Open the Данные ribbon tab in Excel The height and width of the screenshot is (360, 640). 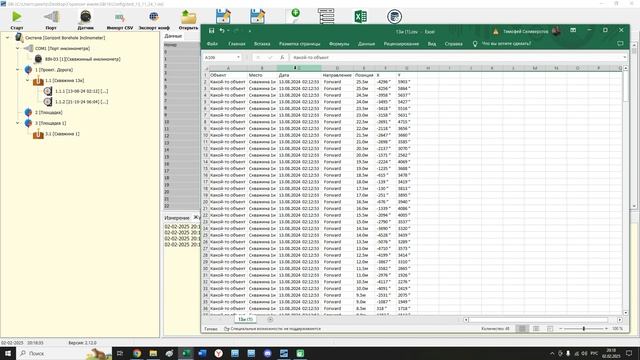pyautogui.click(x=366, y=44)
